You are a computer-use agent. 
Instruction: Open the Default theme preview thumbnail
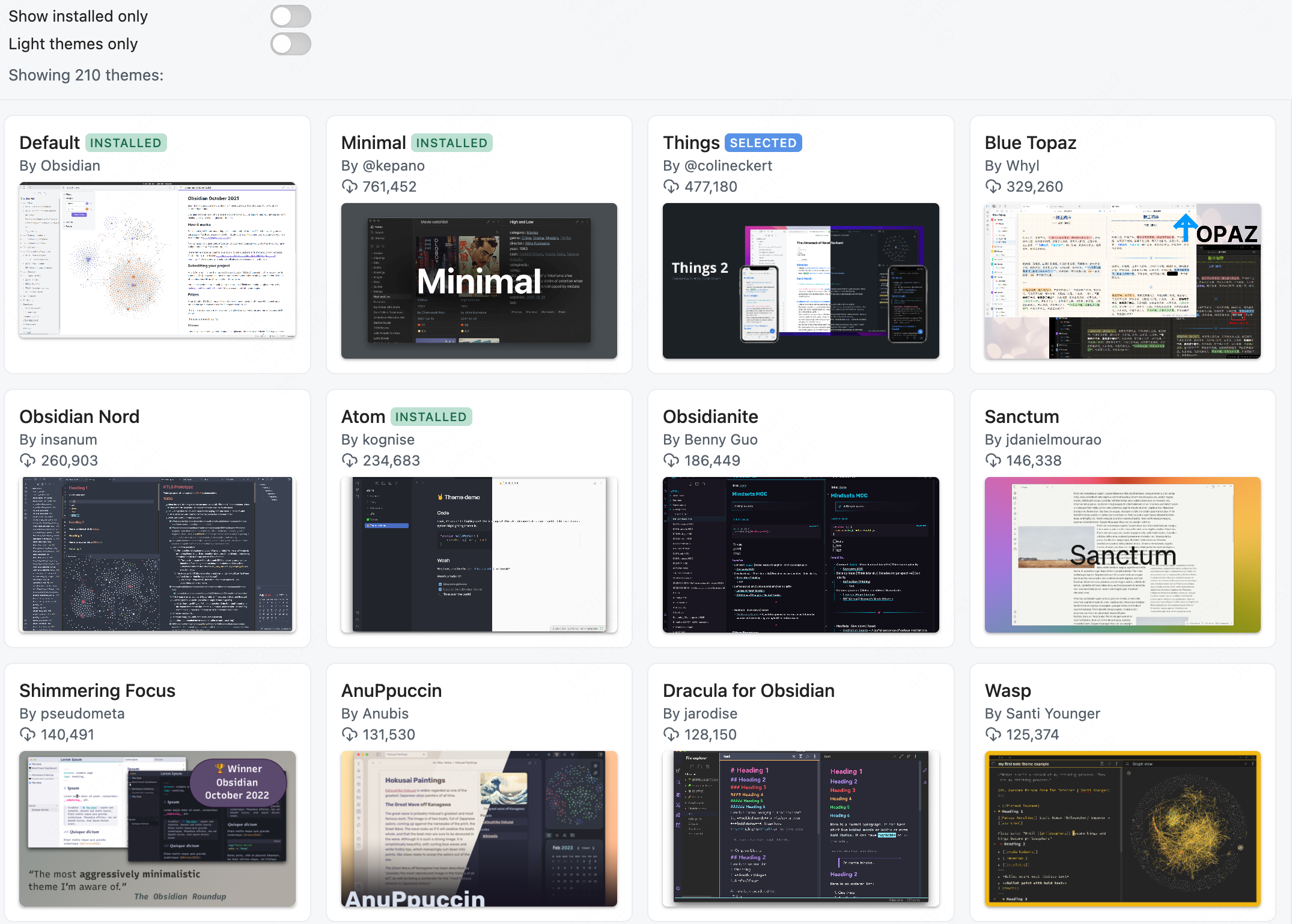coord(157,260)
